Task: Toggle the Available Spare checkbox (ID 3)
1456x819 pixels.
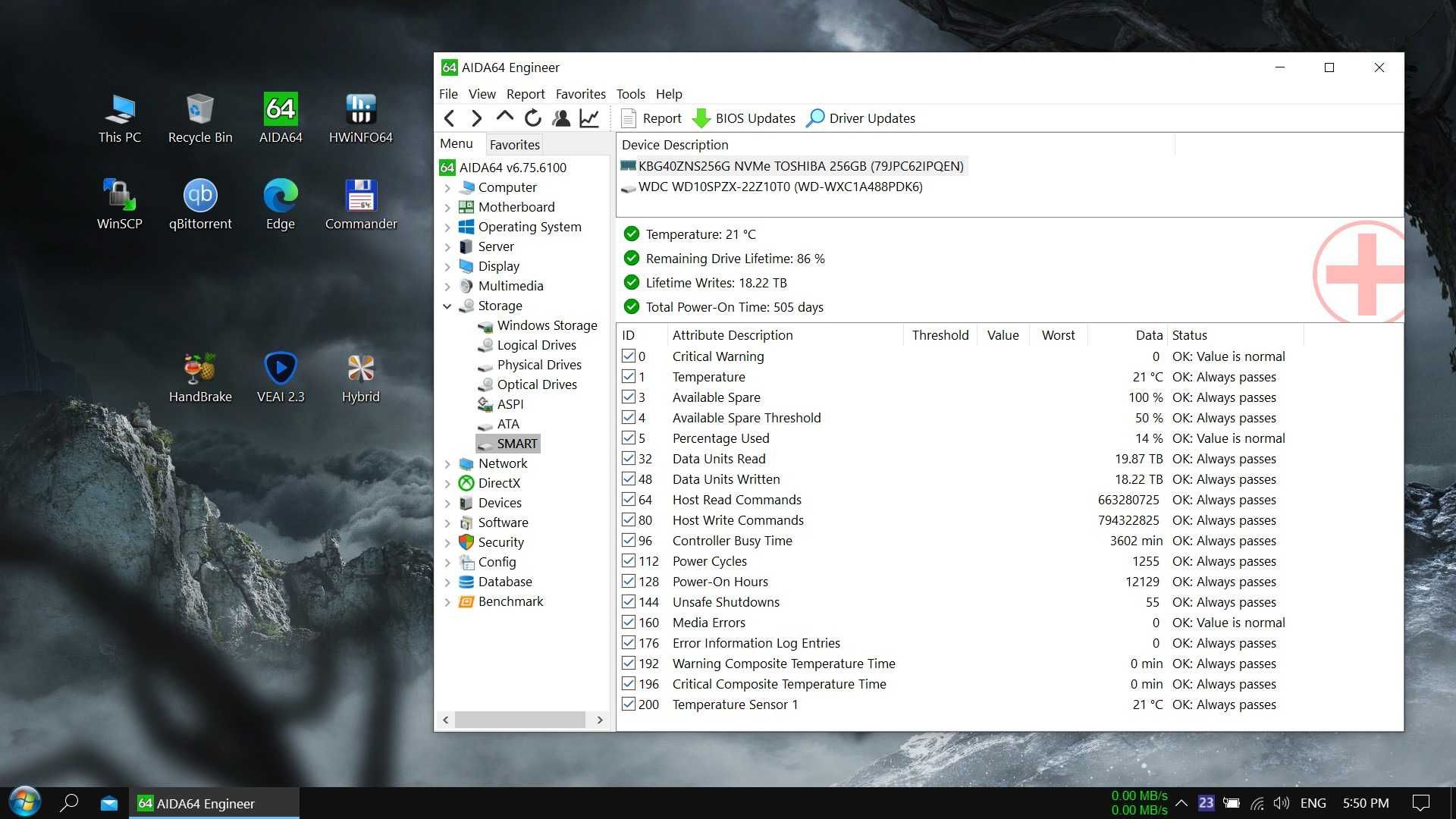Action: pos(629,397)
